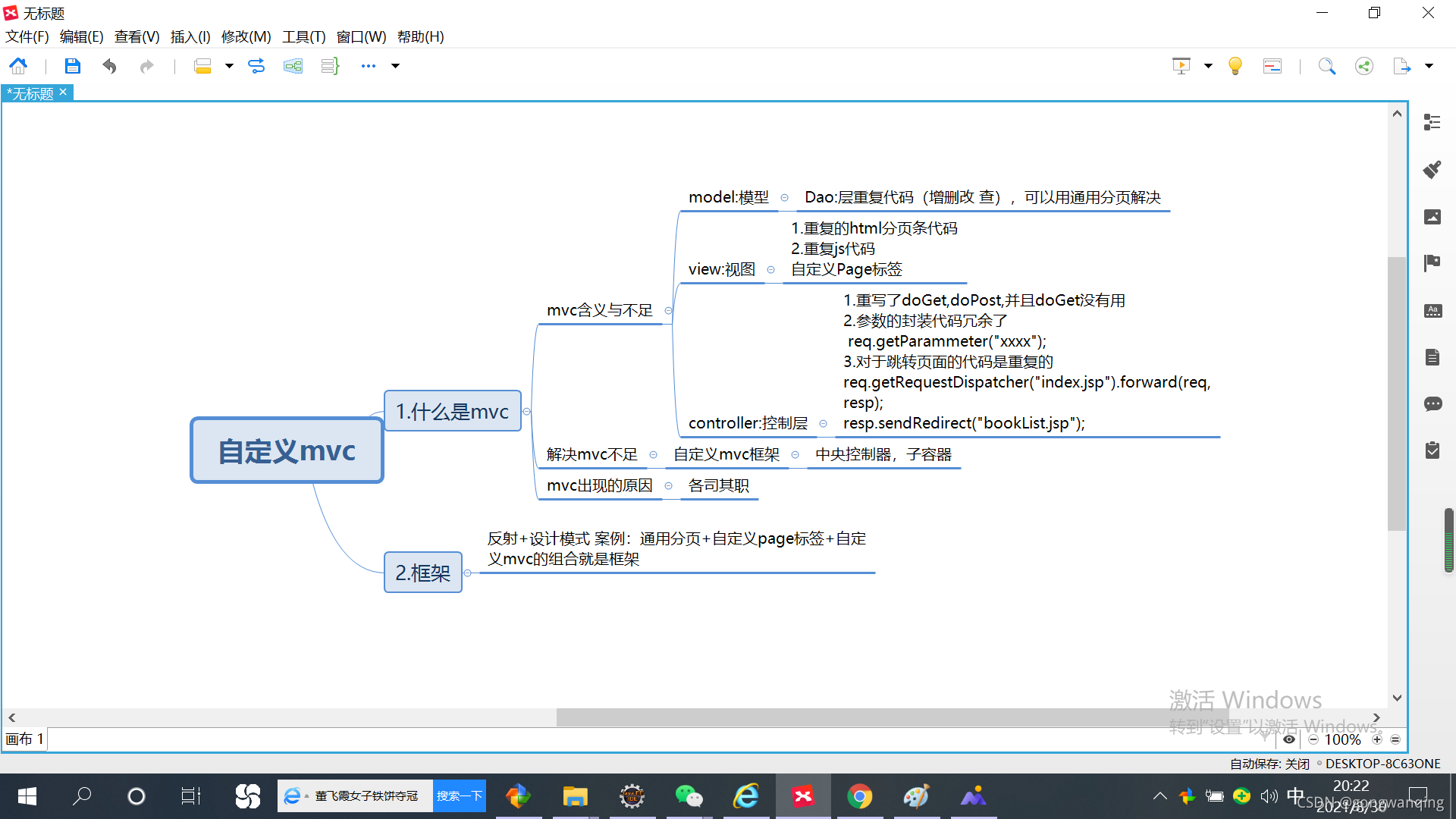Open the presentation mode dropdown arrow
This screenshot has height=819, width=1456.
tap(1208, 66)
